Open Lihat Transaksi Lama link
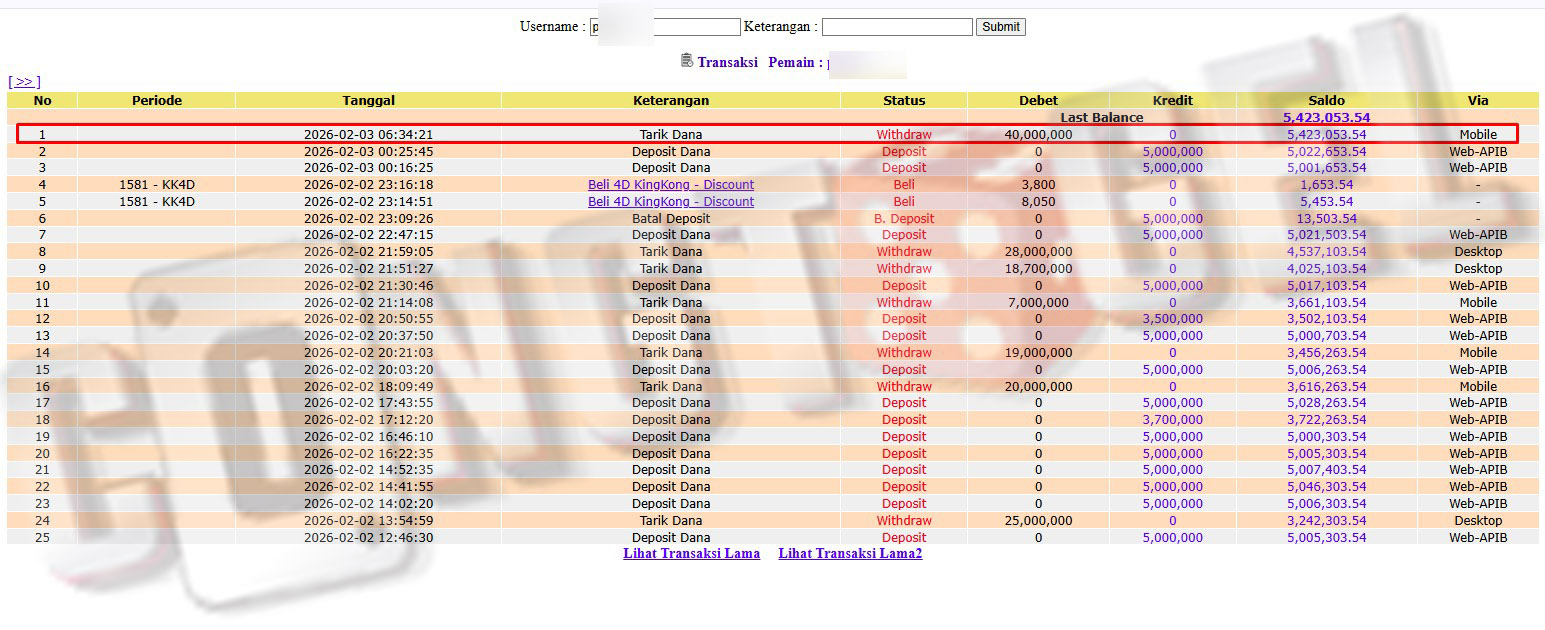Viewport: 1545px width, 630px height. [691, 553]
